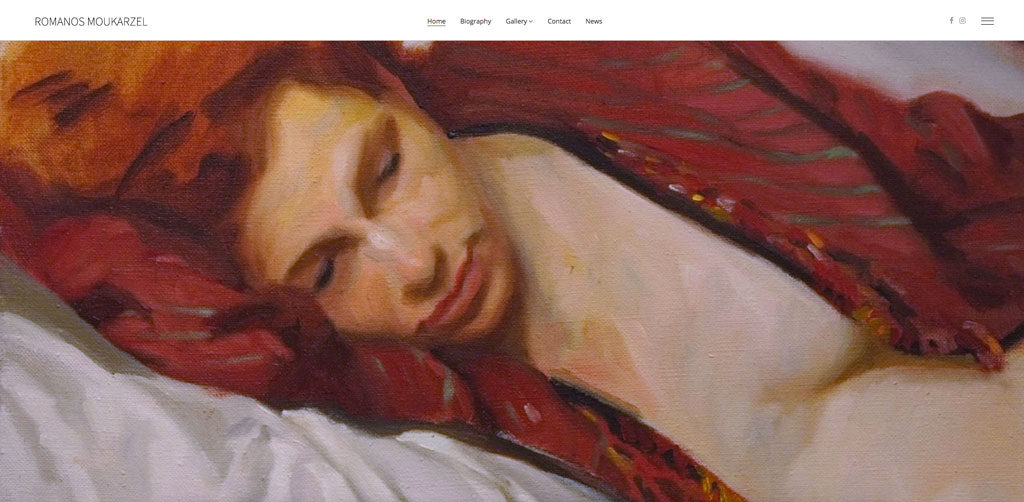
Task: Click the hero painting banner image
Action: tap(512, 272)
